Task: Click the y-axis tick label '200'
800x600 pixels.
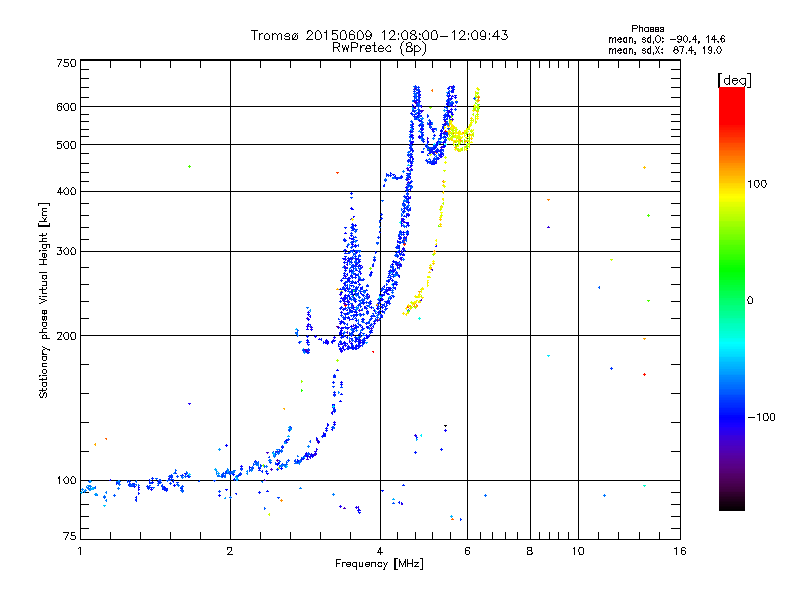Action: 66,336
